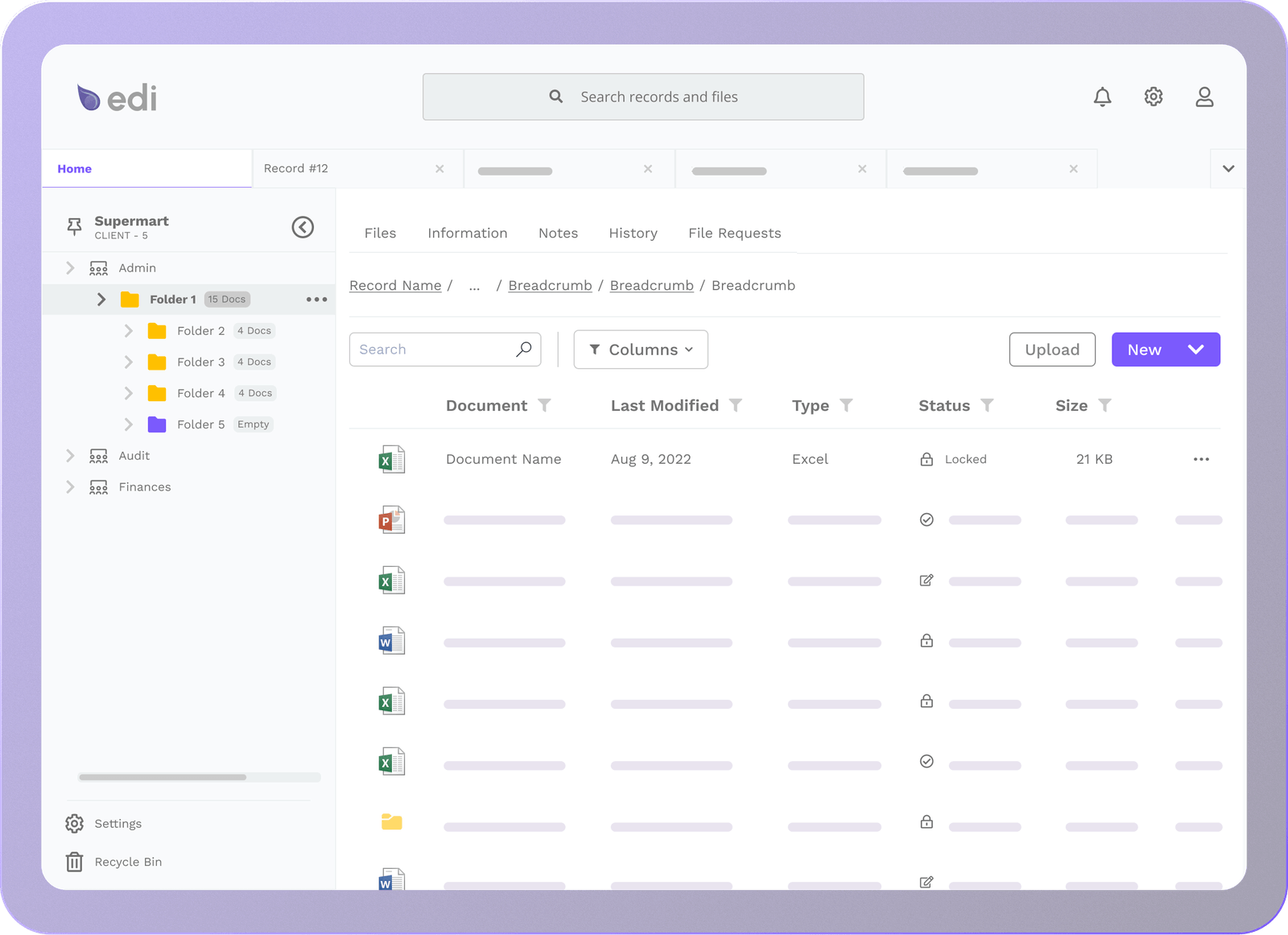
Task: Click the Upload button
Action: coord(1051,350)
